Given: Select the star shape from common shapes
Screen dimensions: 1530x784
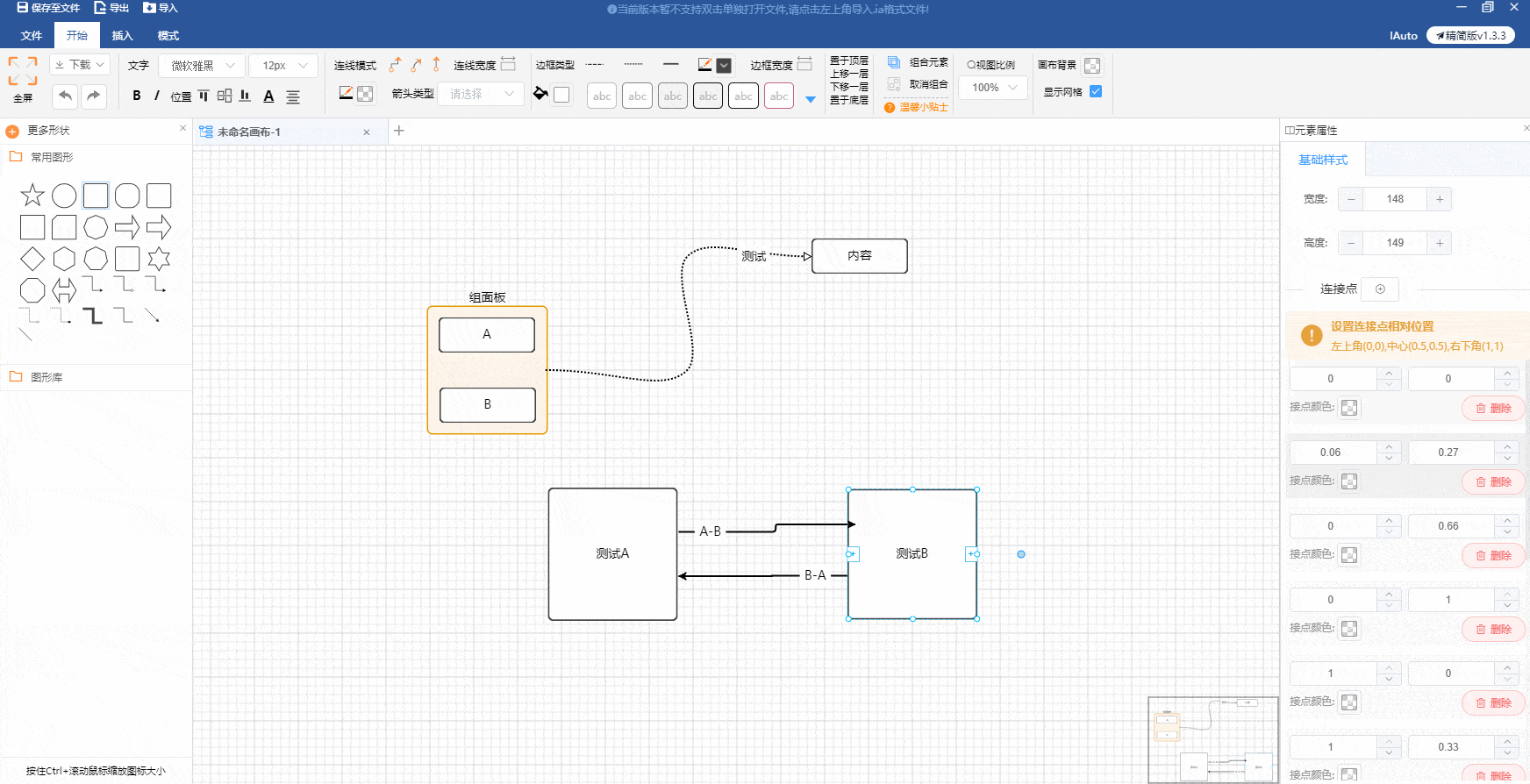Looking at the screenshot, I should [x=32, y=195].
